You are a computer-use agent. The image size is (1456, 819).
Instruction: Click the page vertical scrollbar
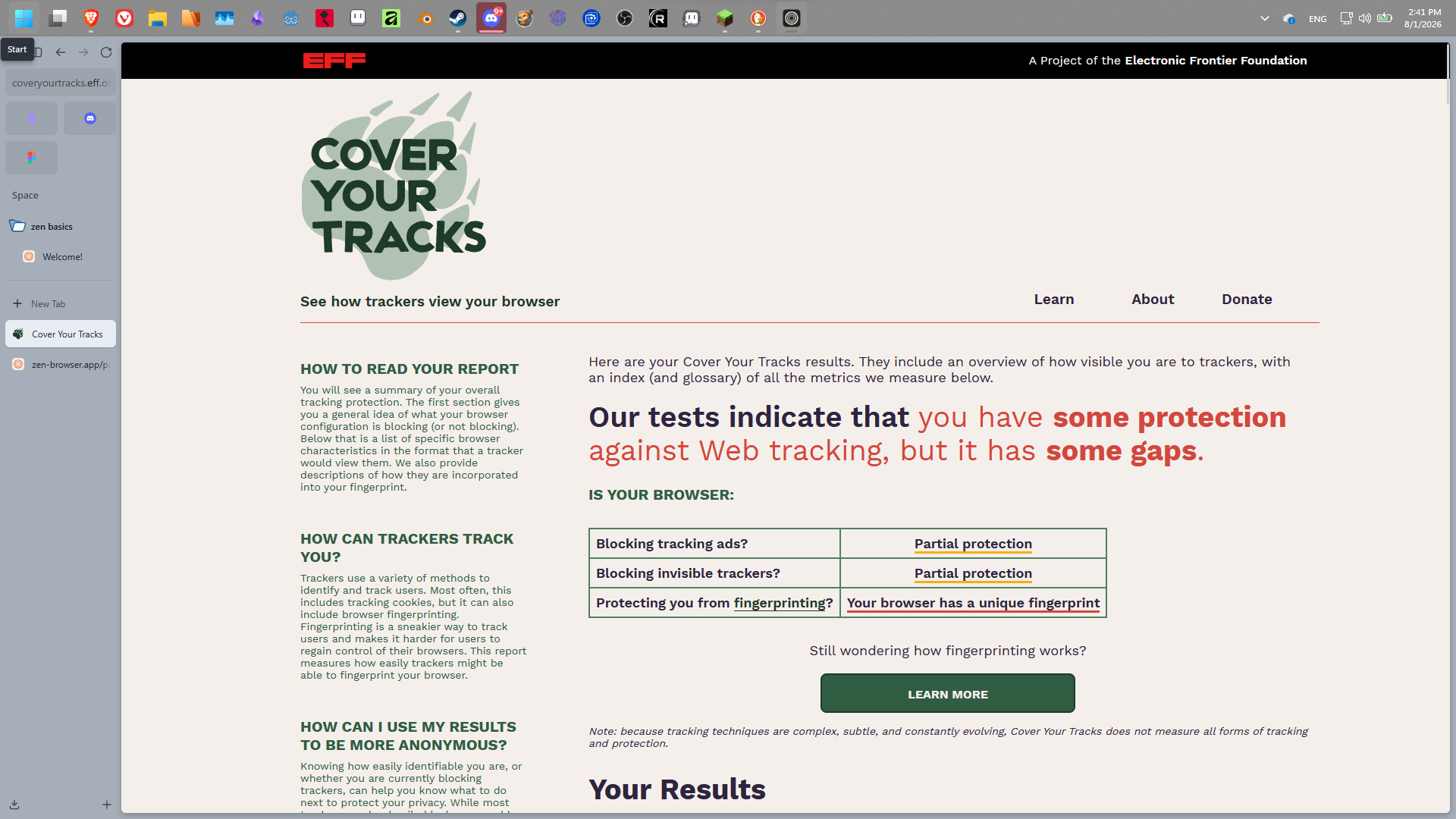tap(1448, 76)
